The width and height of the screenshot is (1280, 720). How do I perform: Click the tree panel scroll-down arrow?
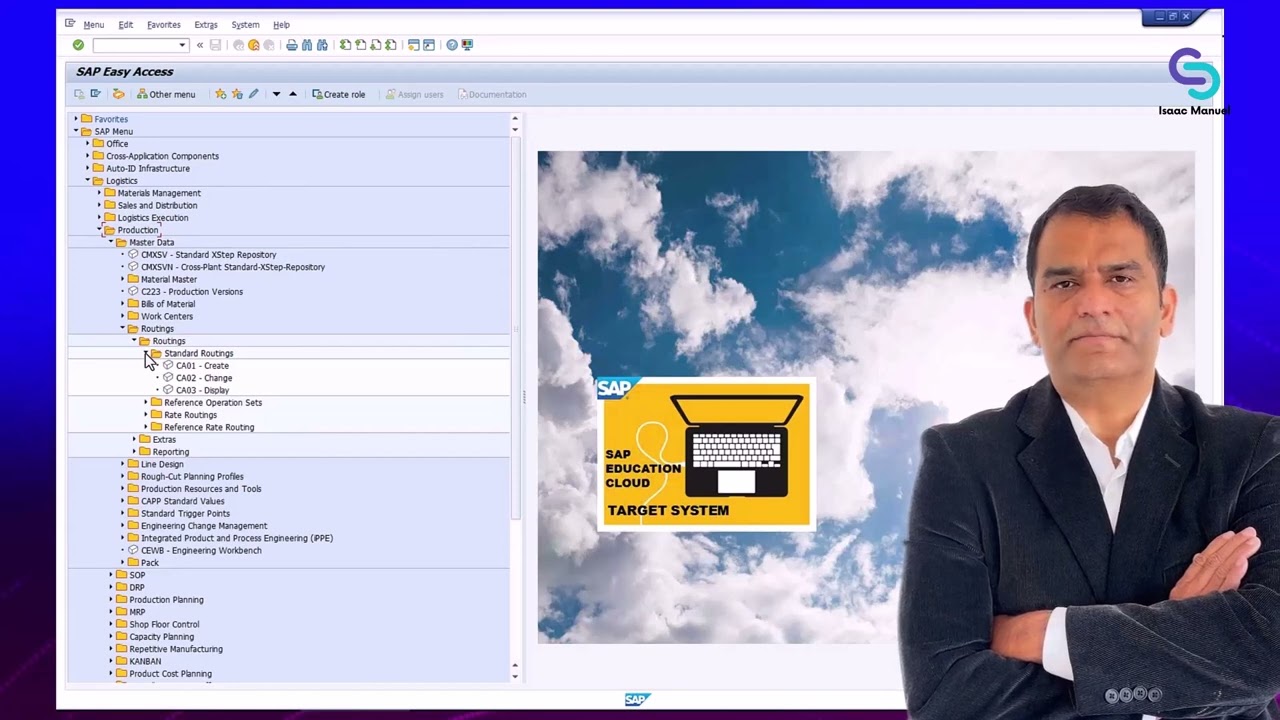pyautogui.click(x=515, y=677)
